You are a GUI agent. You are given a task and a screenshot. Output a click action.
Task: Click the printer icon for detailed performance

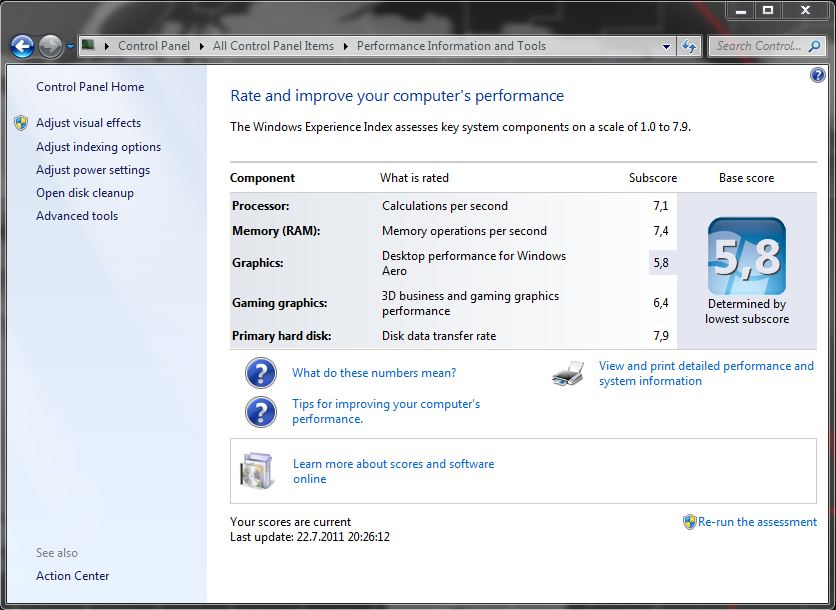pyautogui.click(x=568, y=374)
